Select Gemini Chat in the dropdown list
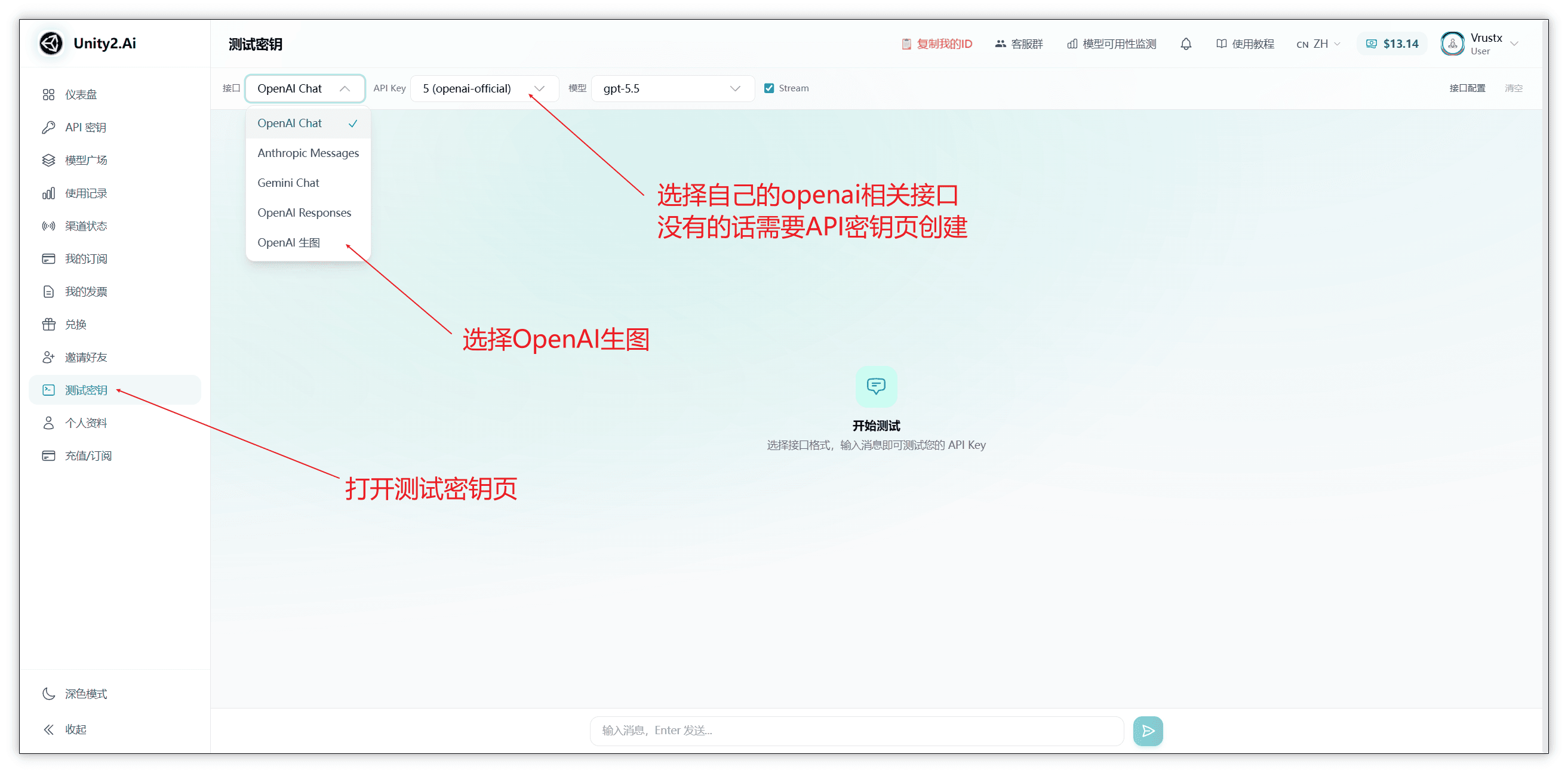This screenshot has height=773, width=1568. (x=308, y=183)
